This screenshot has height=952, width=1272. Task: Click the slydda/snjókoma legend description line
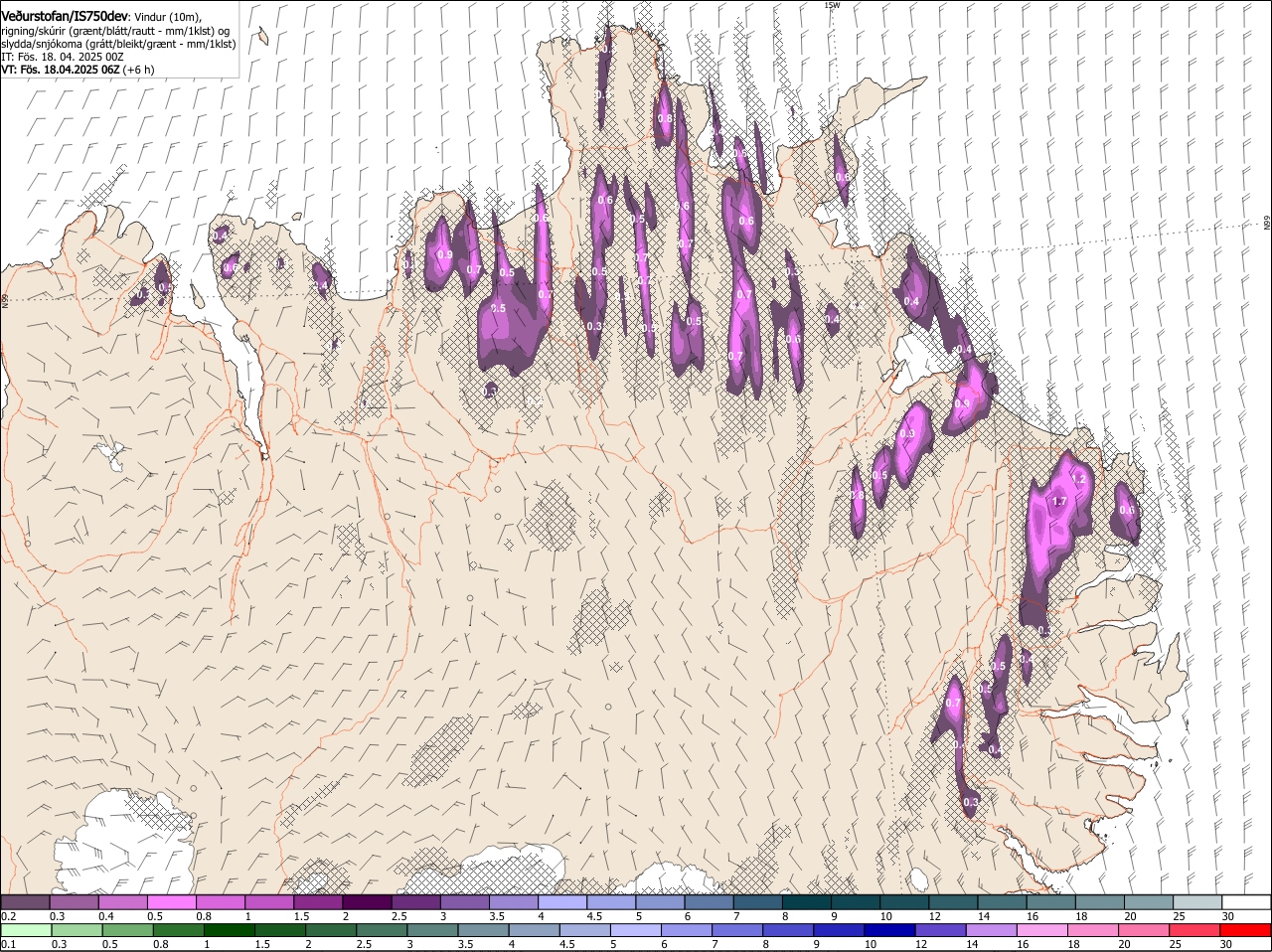pos(118,44)
